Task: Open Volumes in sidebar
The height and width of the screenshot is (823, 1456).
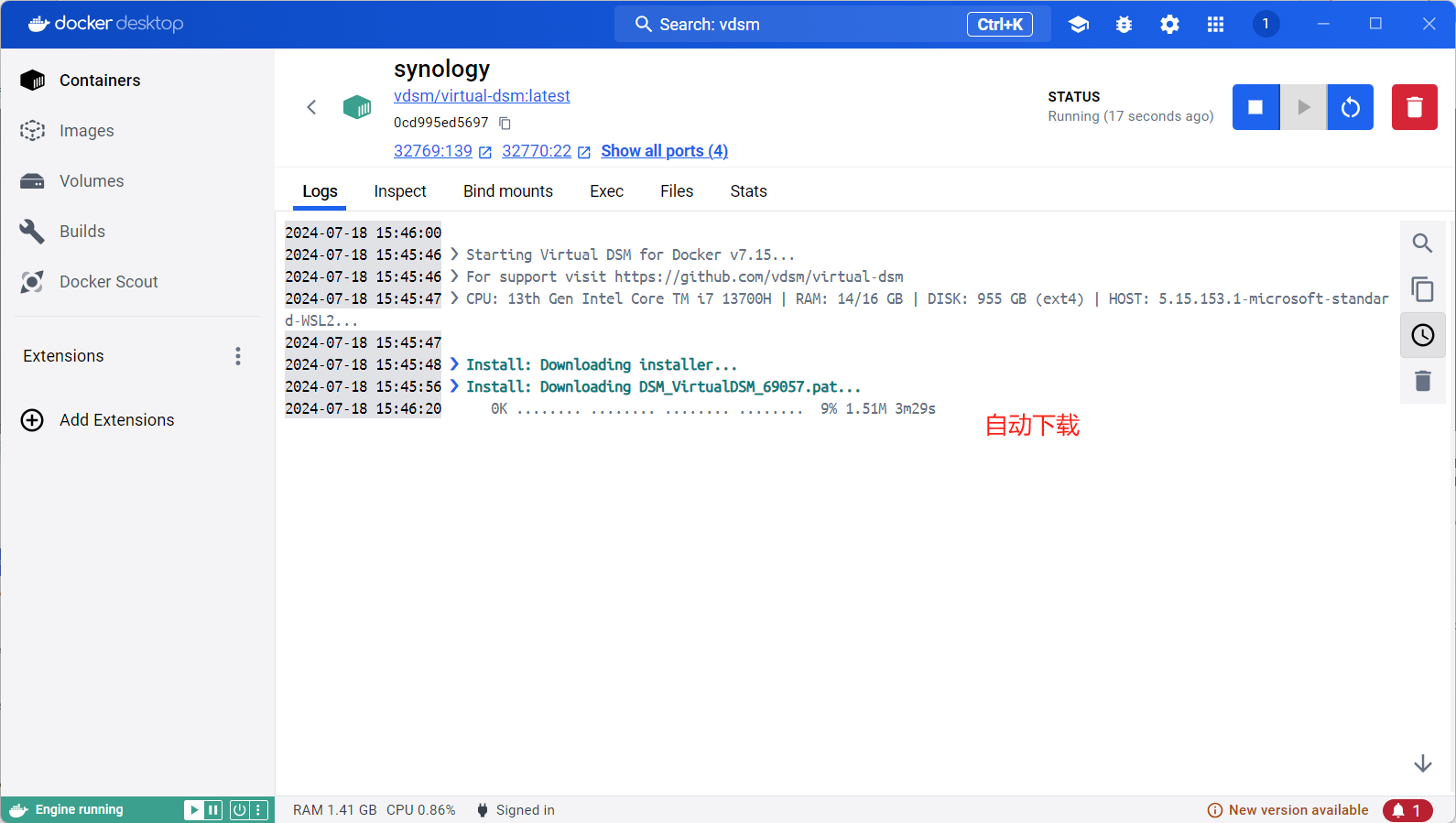Action: [137, 181]
